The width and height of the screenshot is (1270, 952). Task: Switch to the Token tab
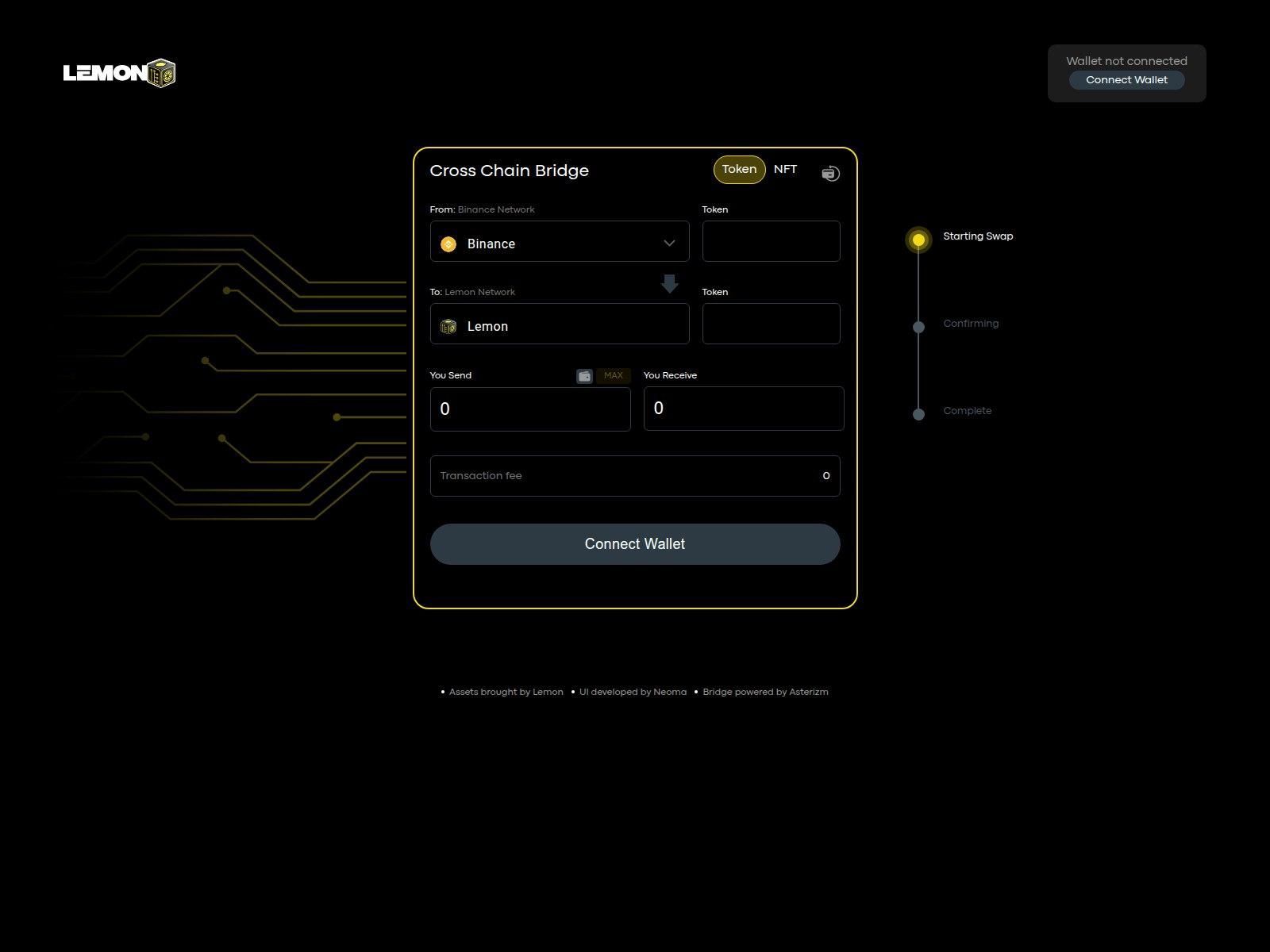coord(739,169)
